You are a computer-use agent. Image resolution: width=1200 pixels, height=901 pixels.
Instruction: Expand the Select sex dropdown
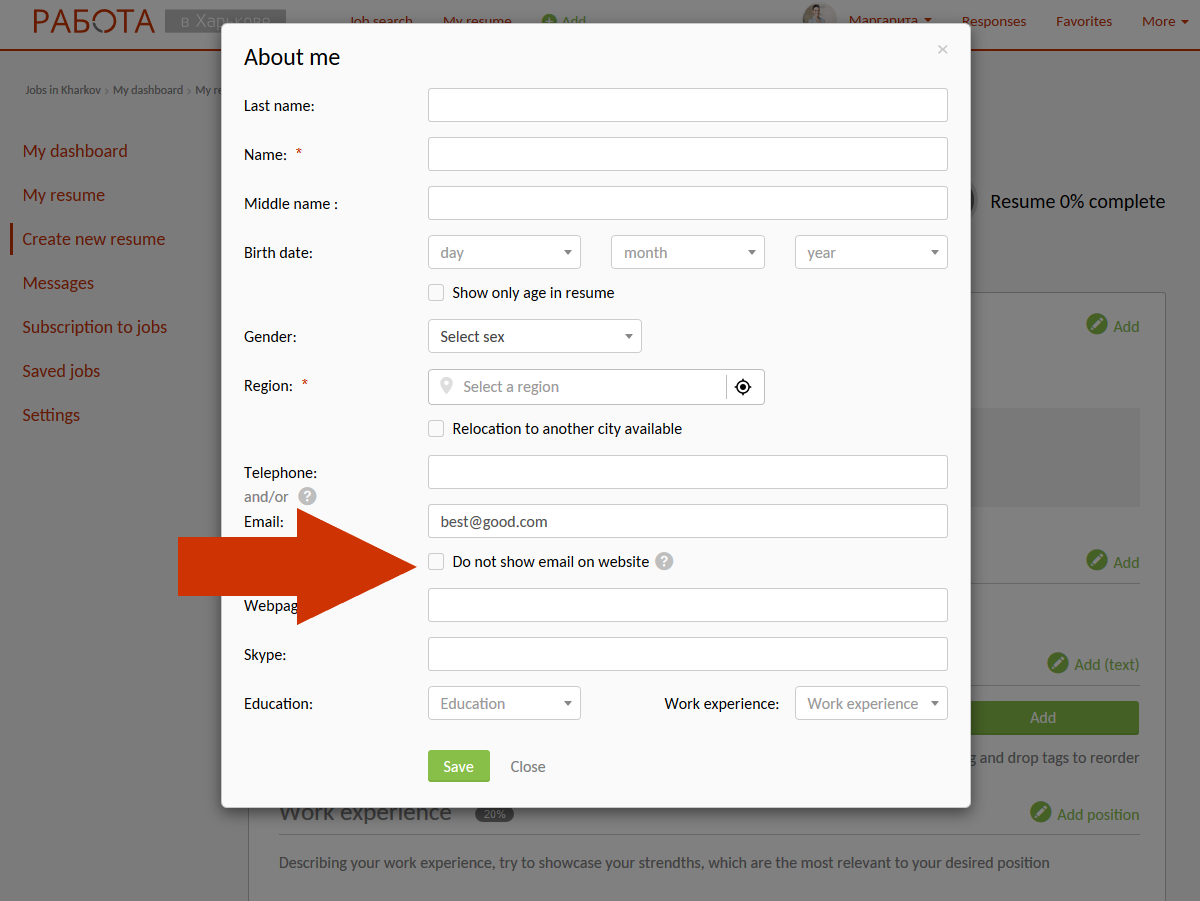coord(534,337)
